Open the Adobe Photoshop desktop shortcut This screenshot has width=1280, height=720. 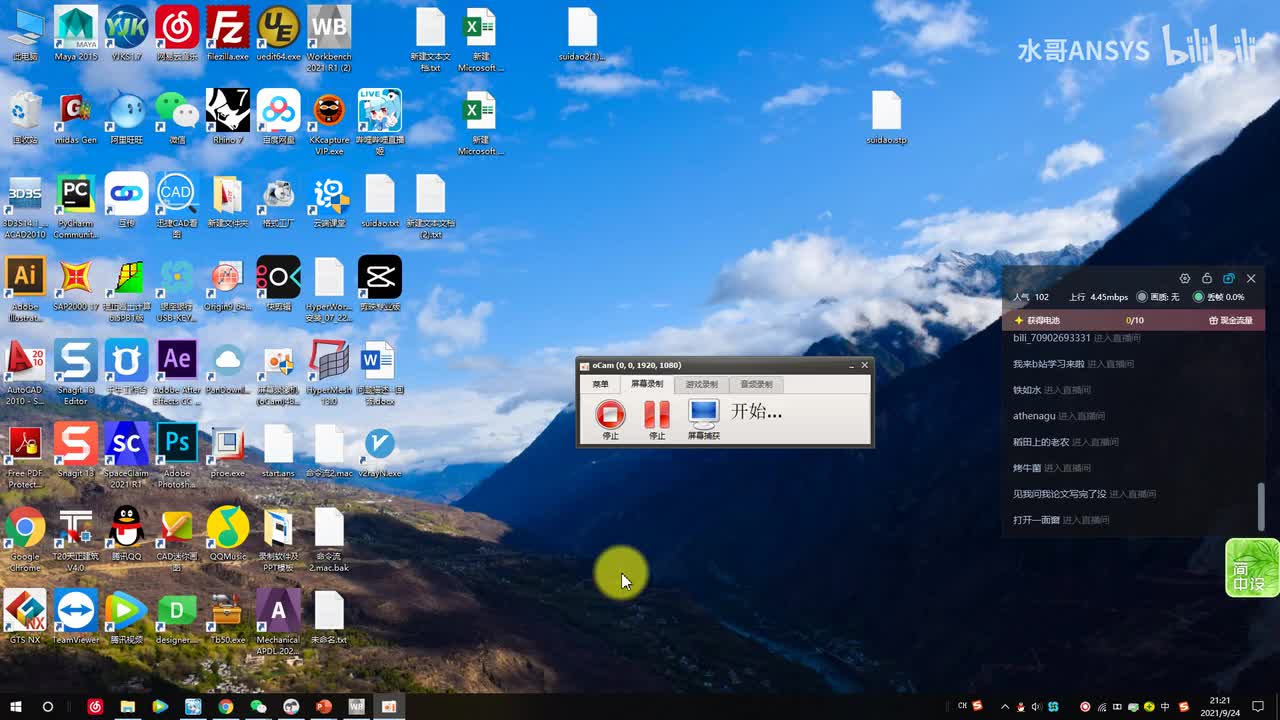point(177,457)
